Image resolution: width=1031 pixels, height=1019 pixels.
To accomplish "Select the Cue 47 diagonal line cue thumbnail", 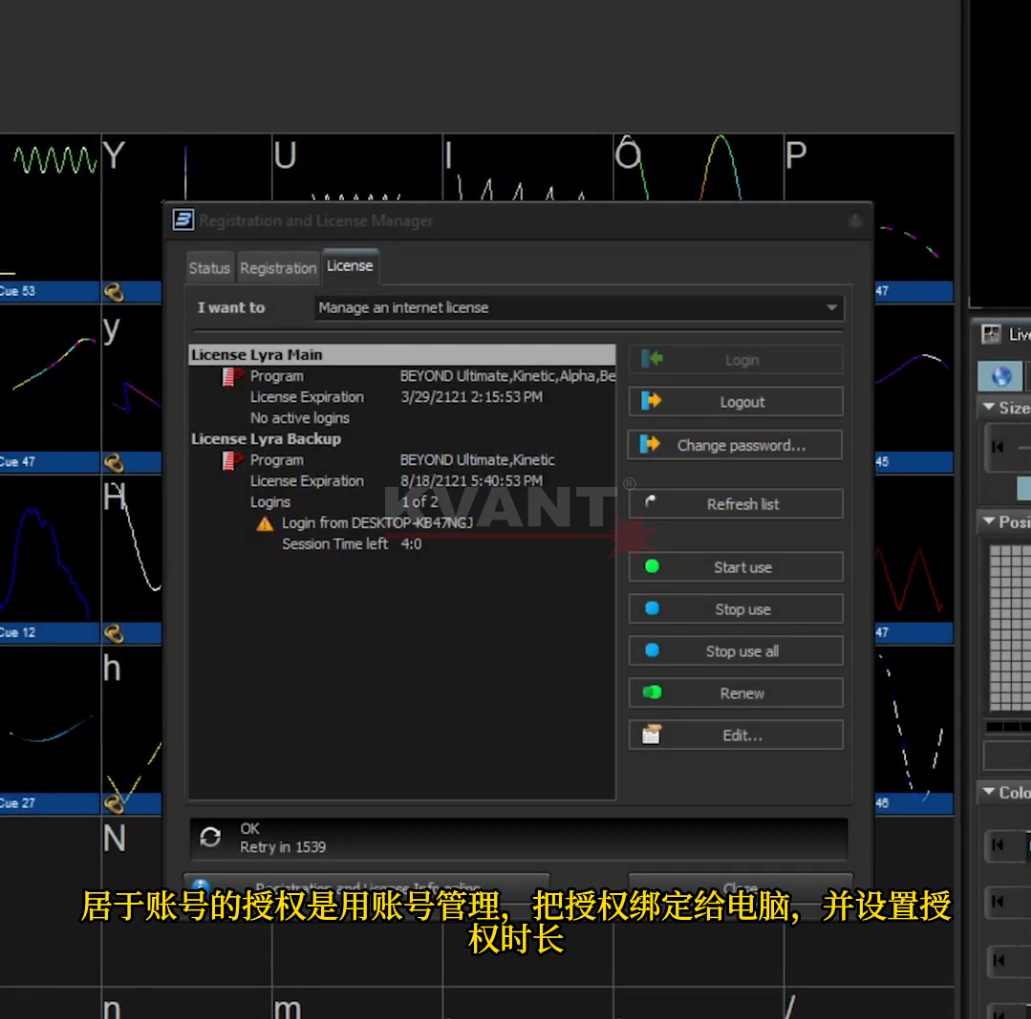I will click(50, 378).
